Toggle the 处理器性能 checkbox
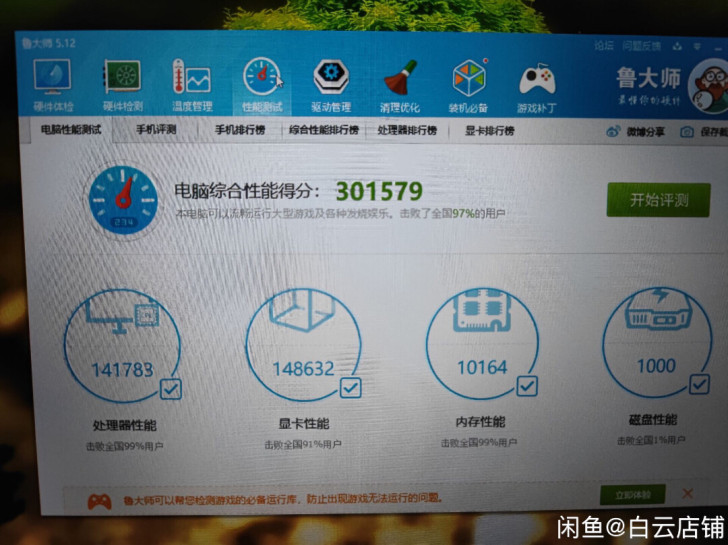728x545 pixels. (x=171, y=389)
